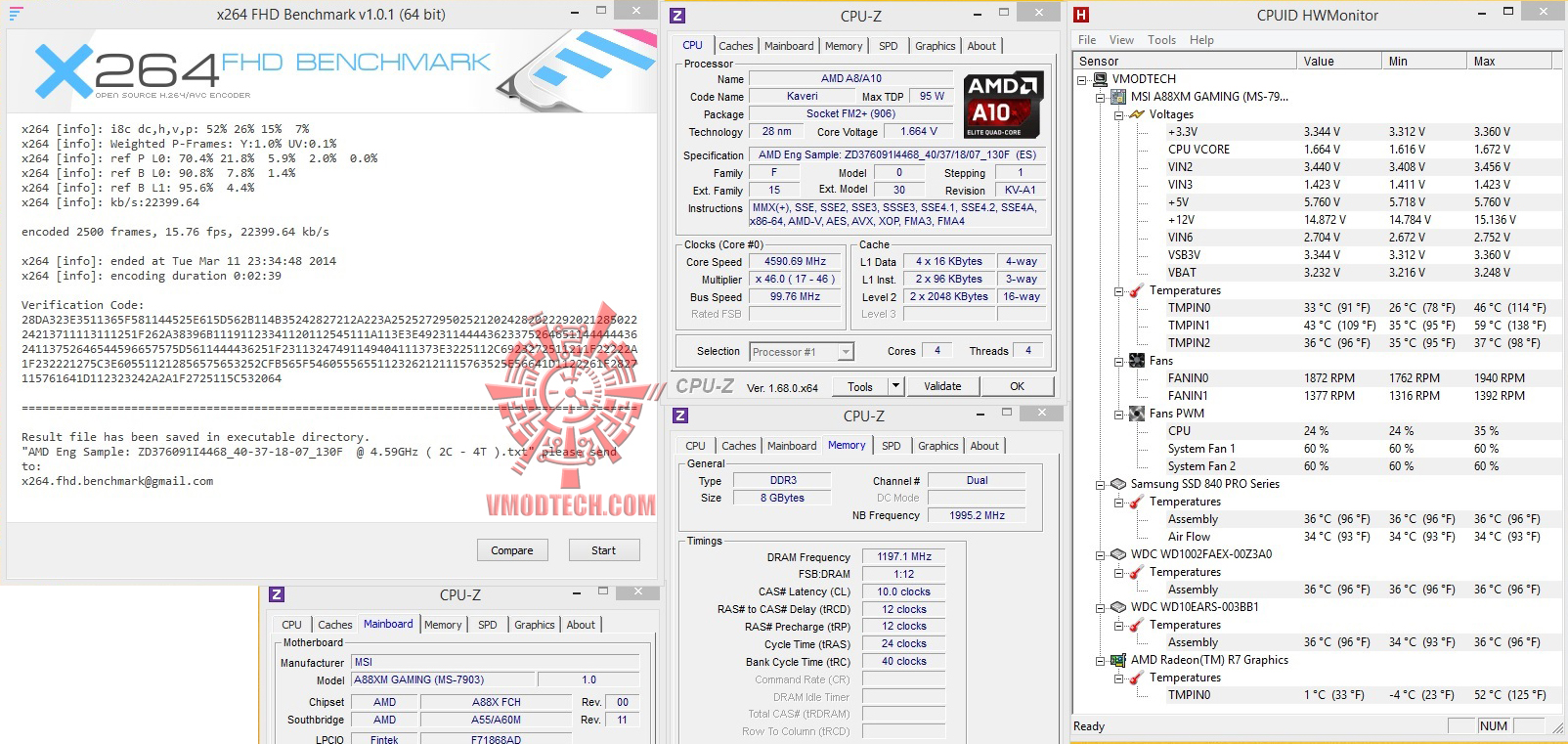Screen dimensions: 1568x744
Task: Click the HWMonitor app icon in title bar
Action: (x=1081, y=15)
